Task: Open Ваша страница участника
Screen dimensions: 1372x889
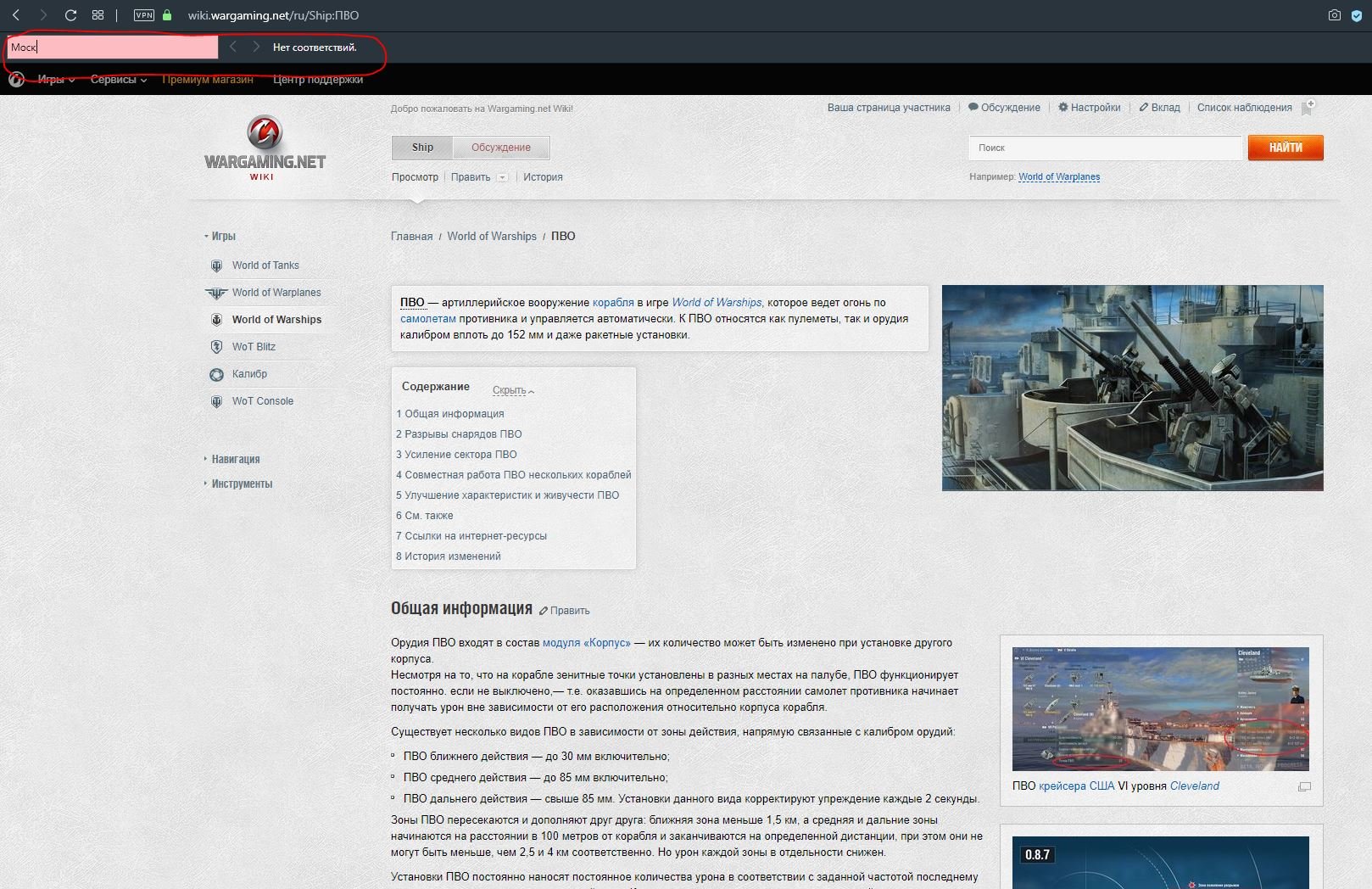Action: [x=889, y=108]
